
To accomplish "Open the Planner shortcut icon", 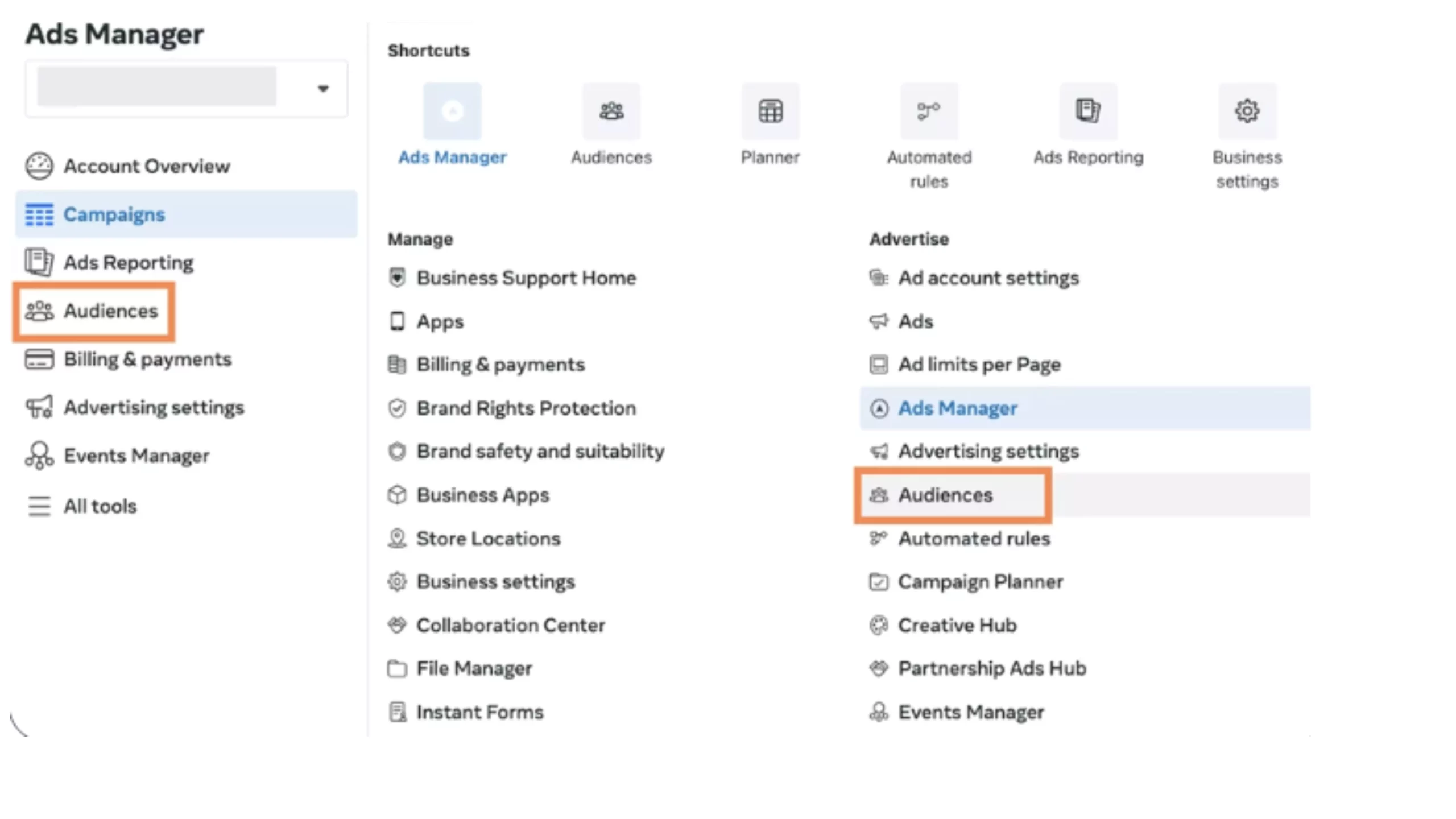I will click(x=770, y=111).
